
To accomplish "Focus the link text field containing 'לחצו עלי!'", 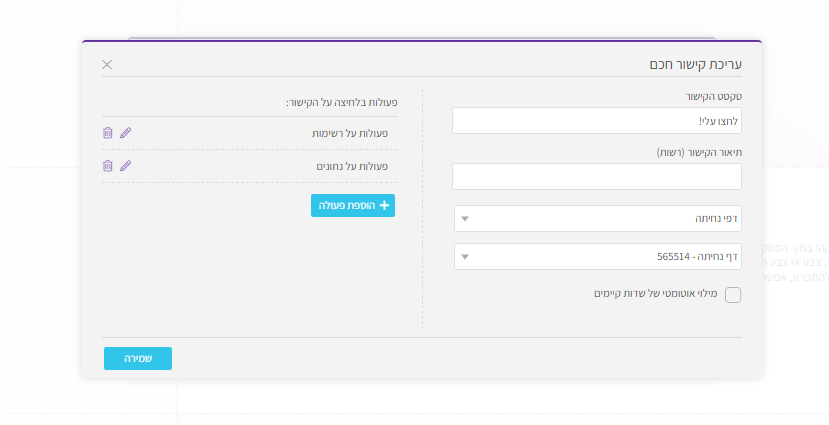I will point(597,121).
